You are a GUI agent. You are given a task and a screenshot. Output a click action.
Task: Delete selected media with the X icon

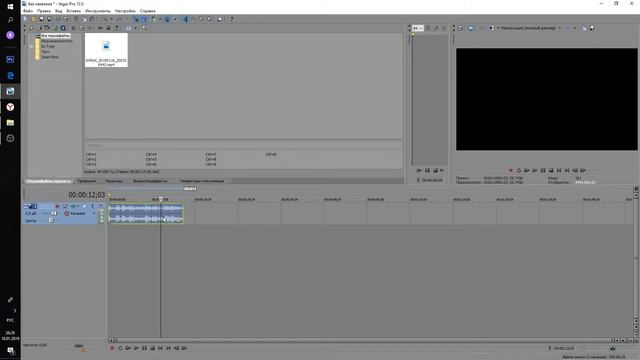[x=73, y=28]
